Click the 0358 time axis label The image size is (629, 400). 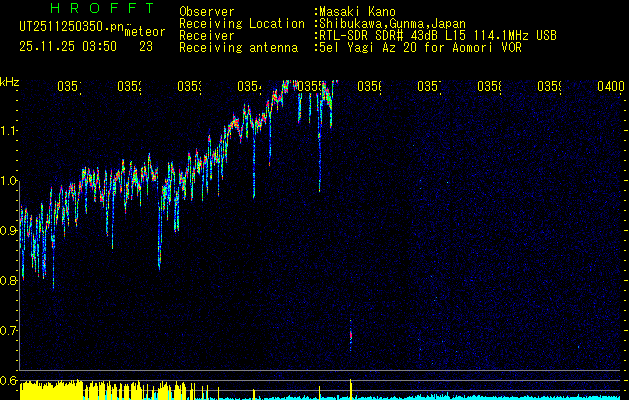[489, 86]
